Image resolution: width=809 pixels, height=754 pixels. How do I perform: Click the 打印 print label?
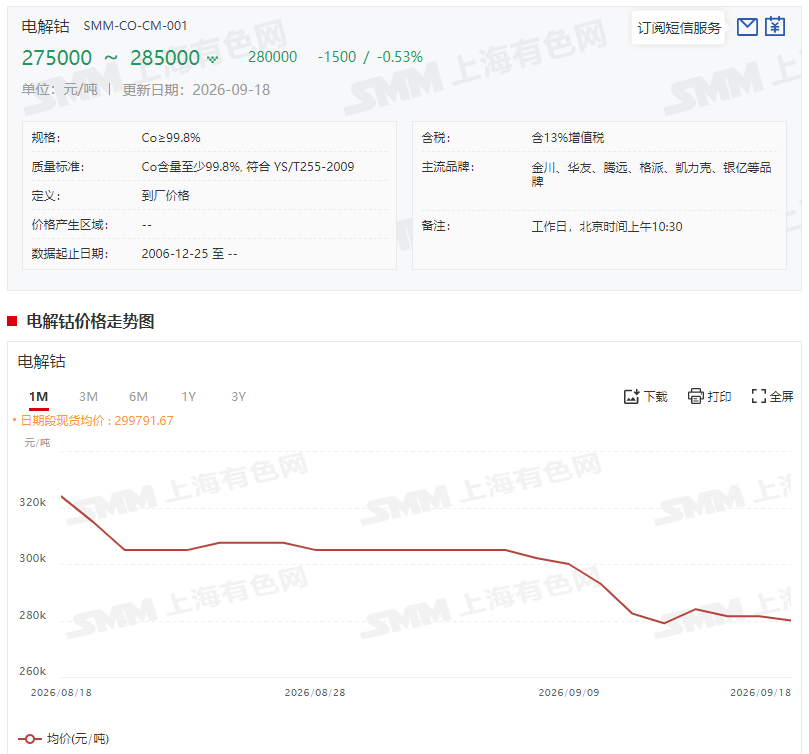(x=719, y=396)
